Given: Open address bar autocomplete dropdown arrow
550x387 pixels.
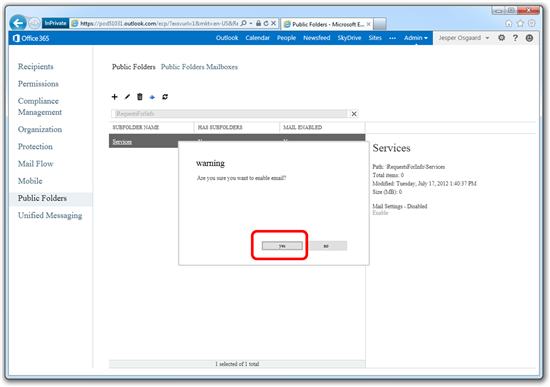Looking at the screenshot, I should pyautogui.click(x=251, y=24).
